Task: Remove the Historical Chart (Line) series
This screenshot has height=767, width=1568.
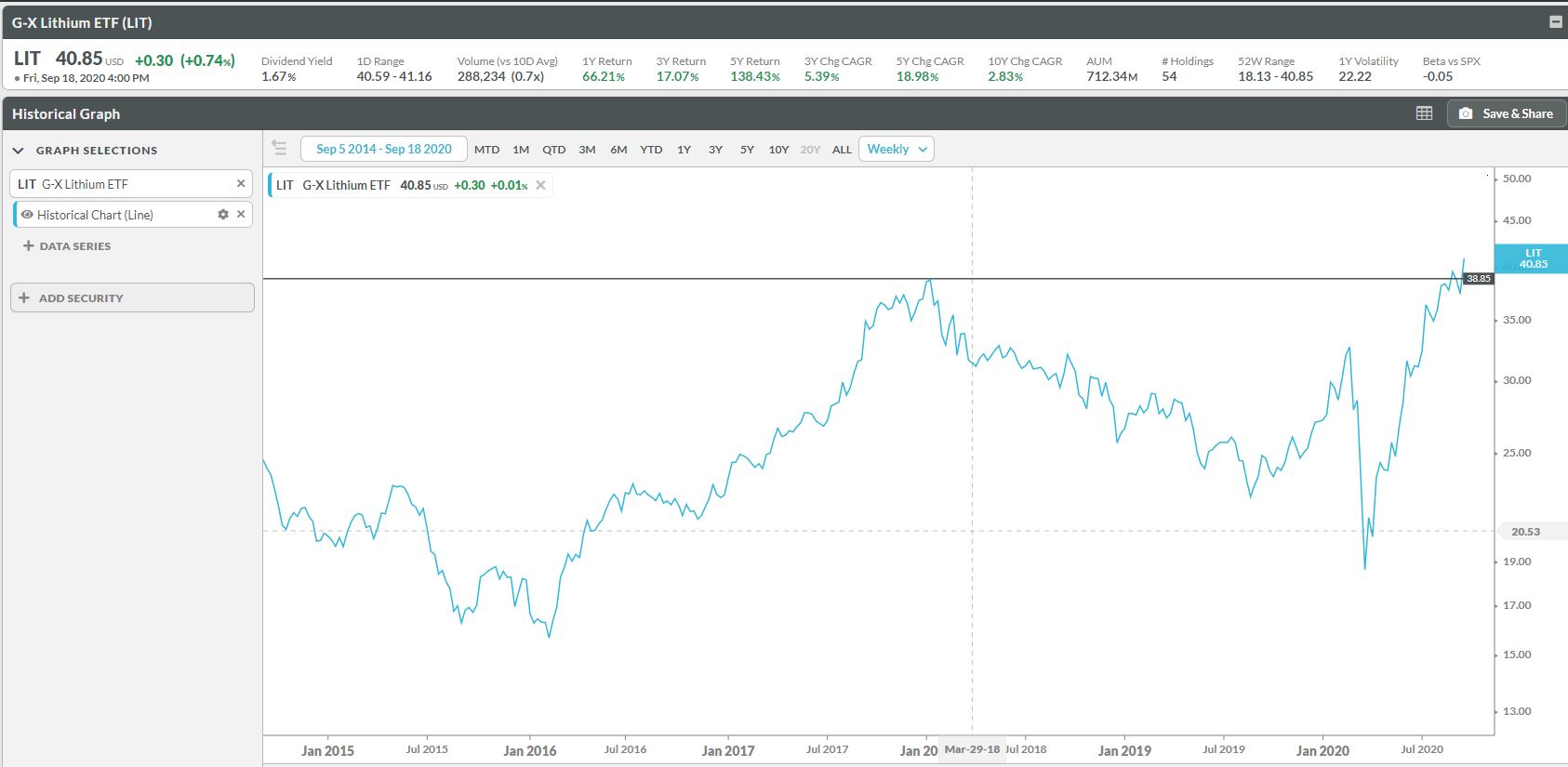Action: coord(241,215)
